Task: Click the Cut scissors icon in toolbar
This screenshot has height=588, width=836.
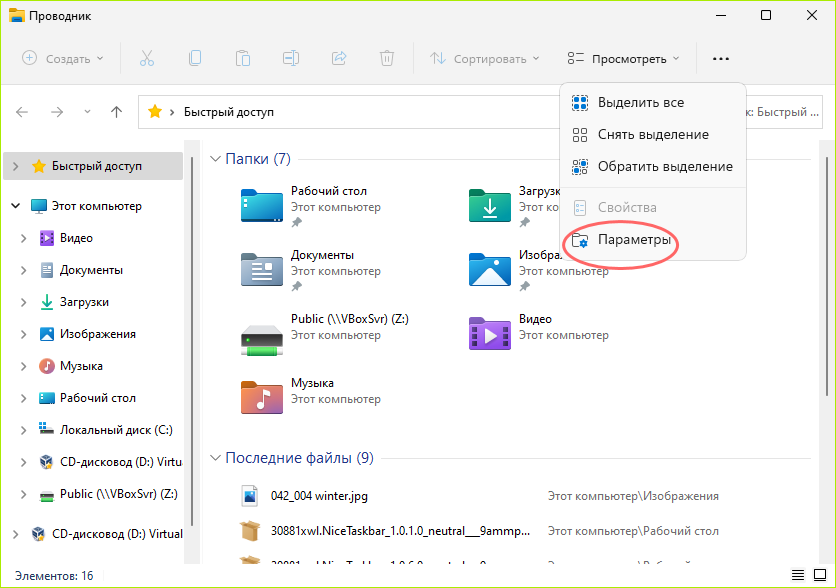Action: 147,58
